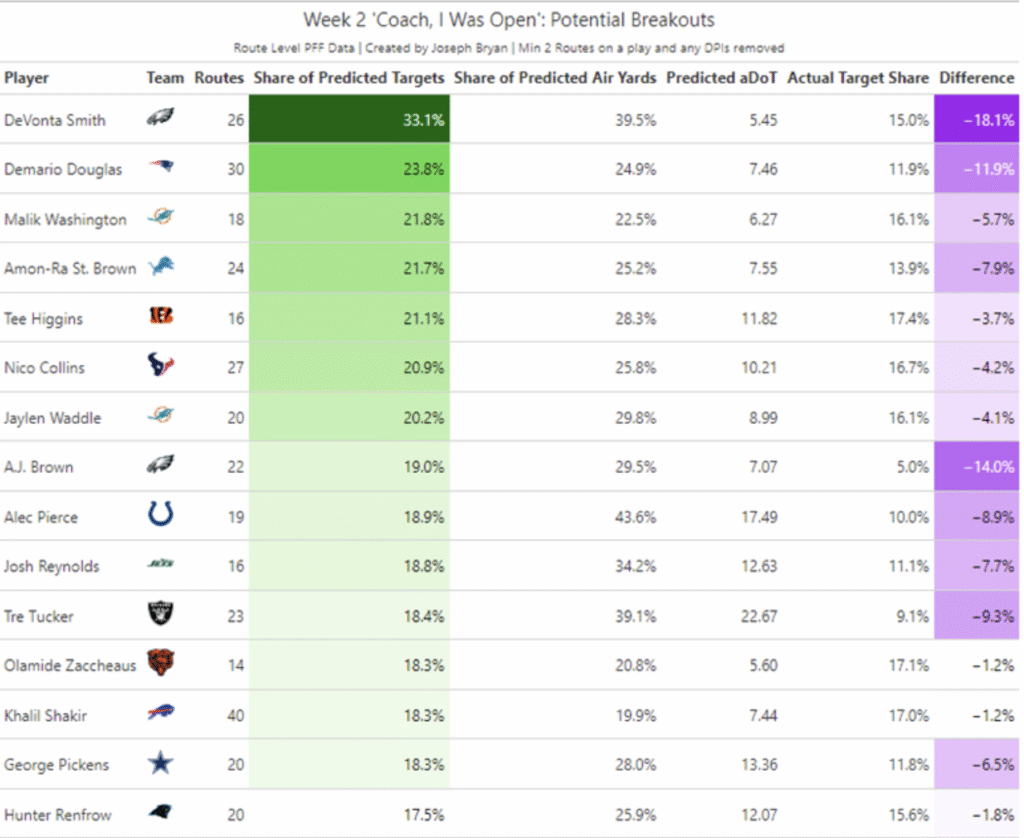Select the Cowboys star logo by George Pickens
1024x838 pixels.
[x=160, y=764]
